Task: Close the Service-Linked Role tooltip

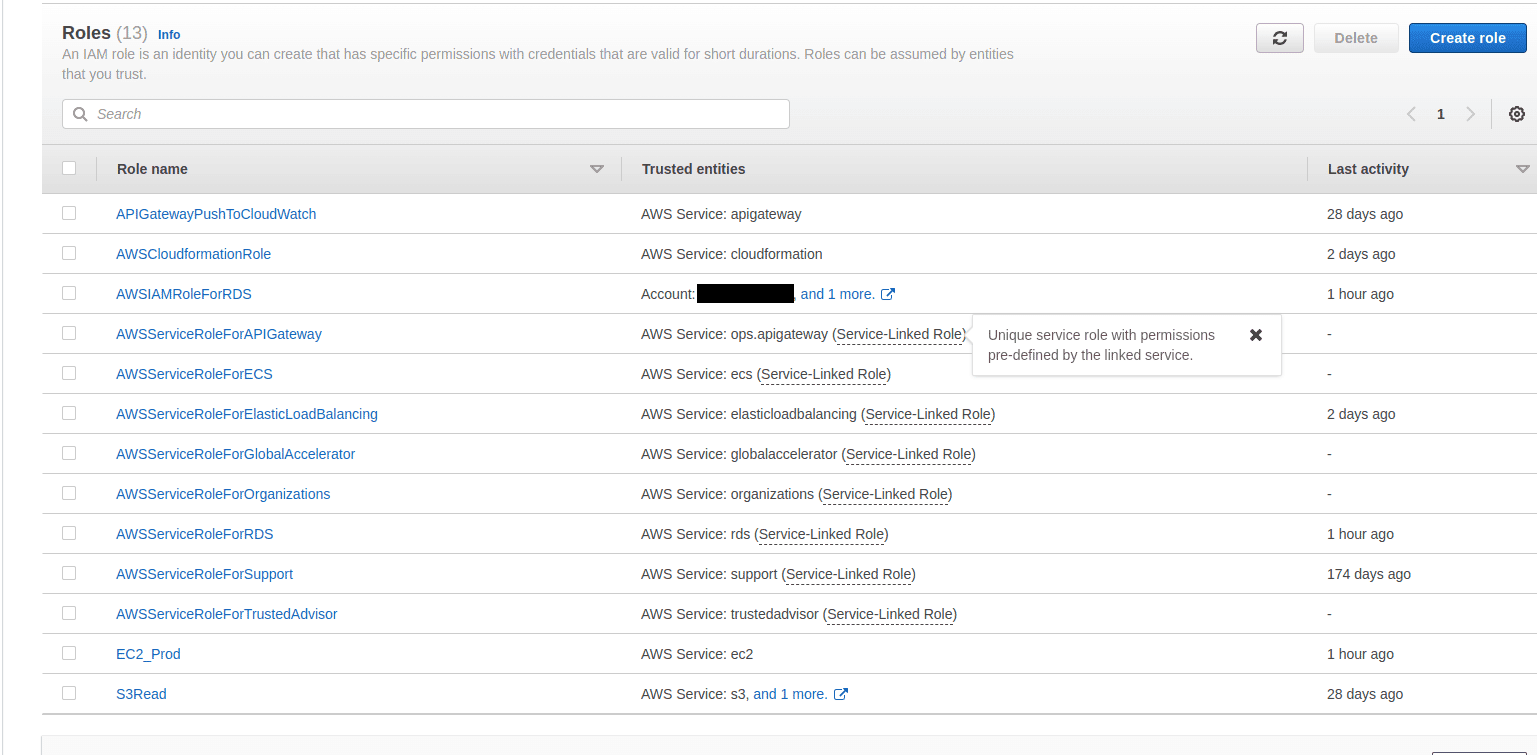Action: pyautogui.click(x=1256, y=335)
